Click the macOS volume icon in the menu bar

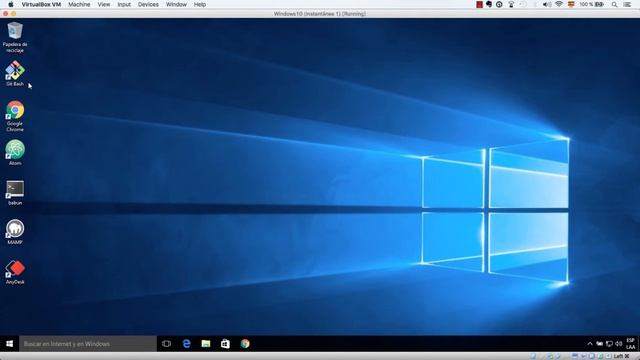pos(547,4)
